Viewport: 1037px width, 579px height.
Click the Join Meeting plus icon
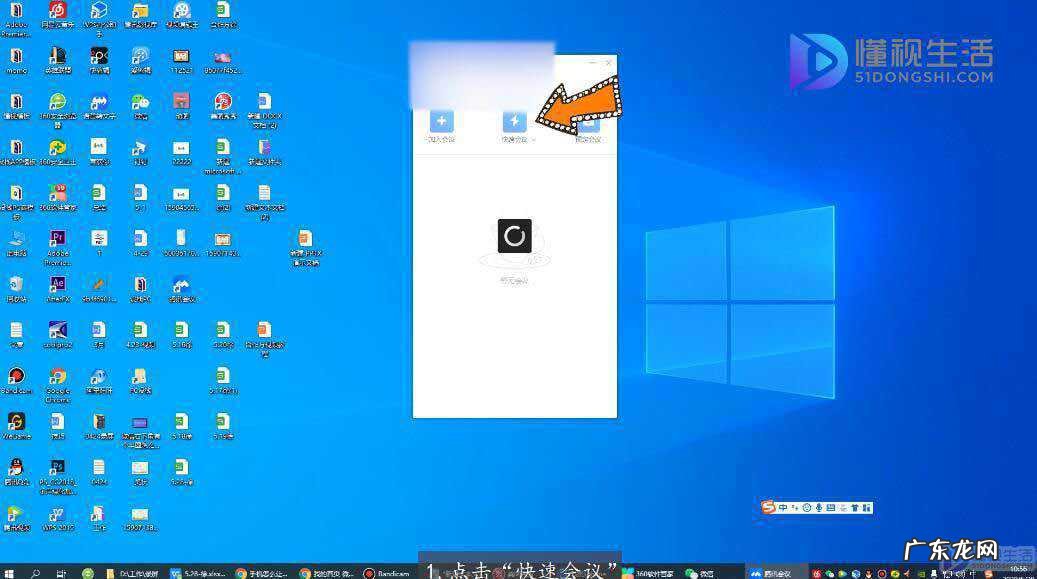click(x=441, y=122)
